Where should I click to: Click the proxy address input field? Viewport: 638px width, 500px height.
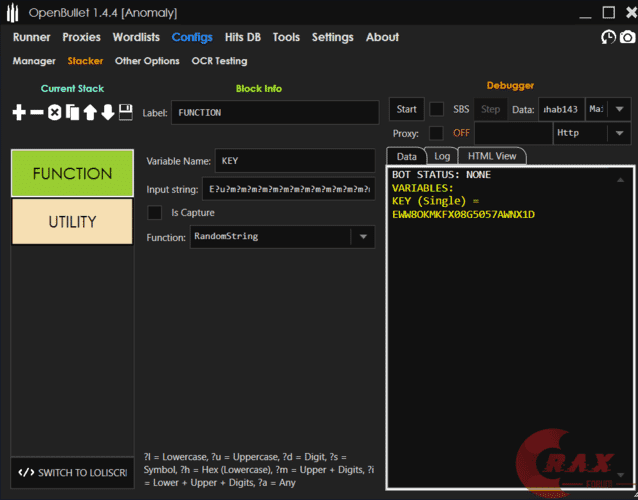(x=513, y=133)
